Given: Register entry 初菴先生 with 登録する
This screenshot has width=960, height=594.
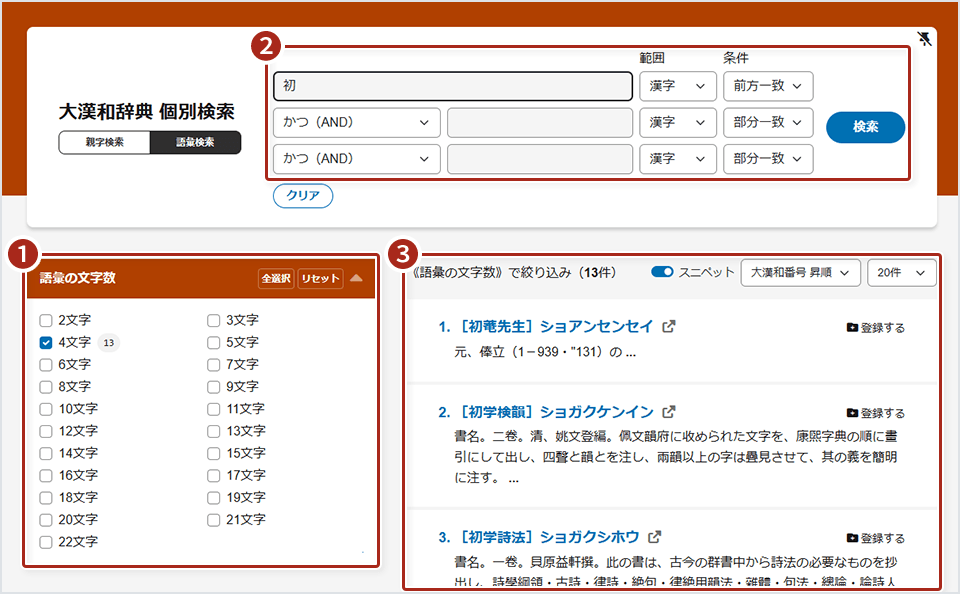Looking at the screenshot, I should point(876,328).
